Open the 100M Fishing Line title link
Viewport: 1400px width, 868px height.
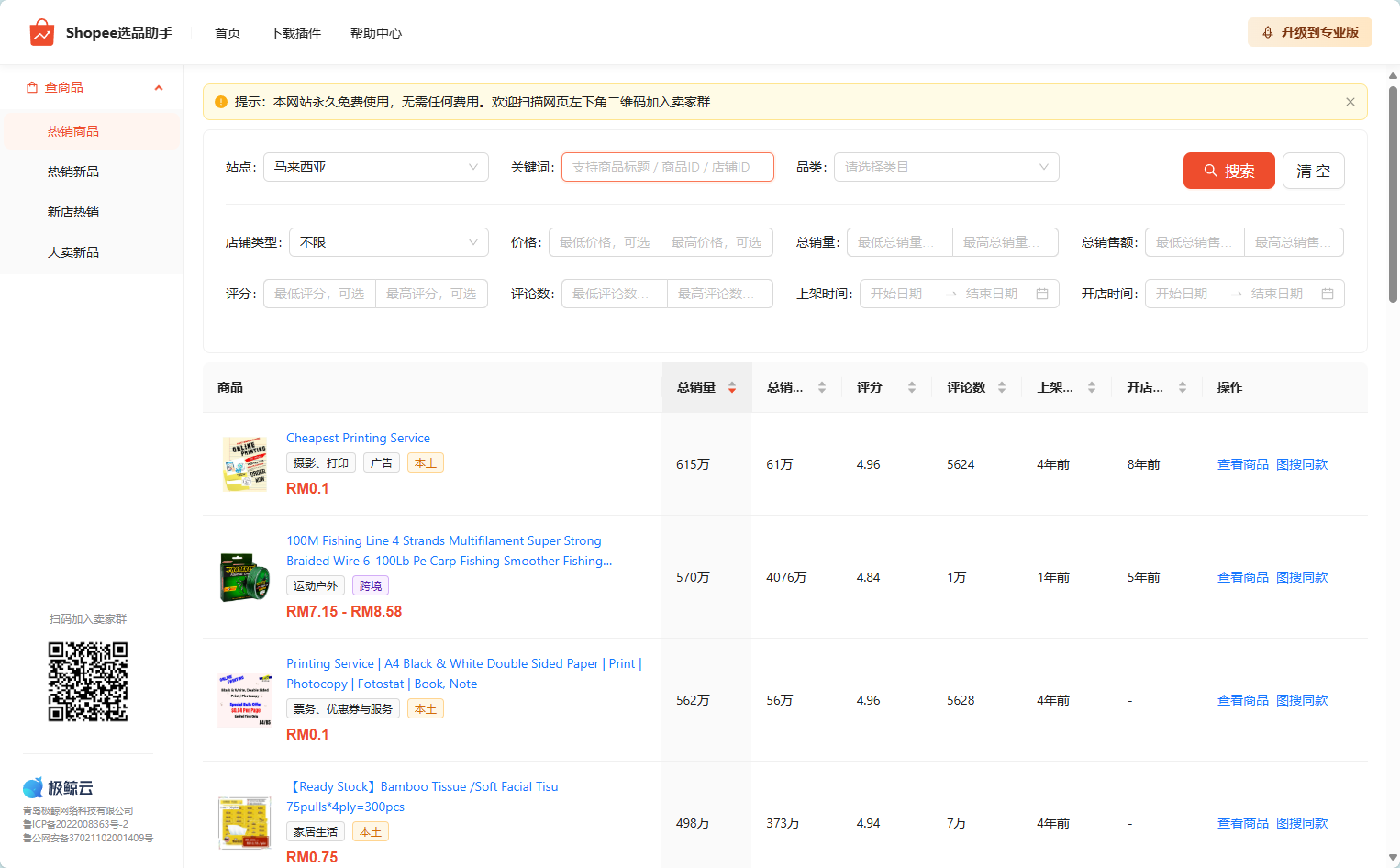coord(450,551)
